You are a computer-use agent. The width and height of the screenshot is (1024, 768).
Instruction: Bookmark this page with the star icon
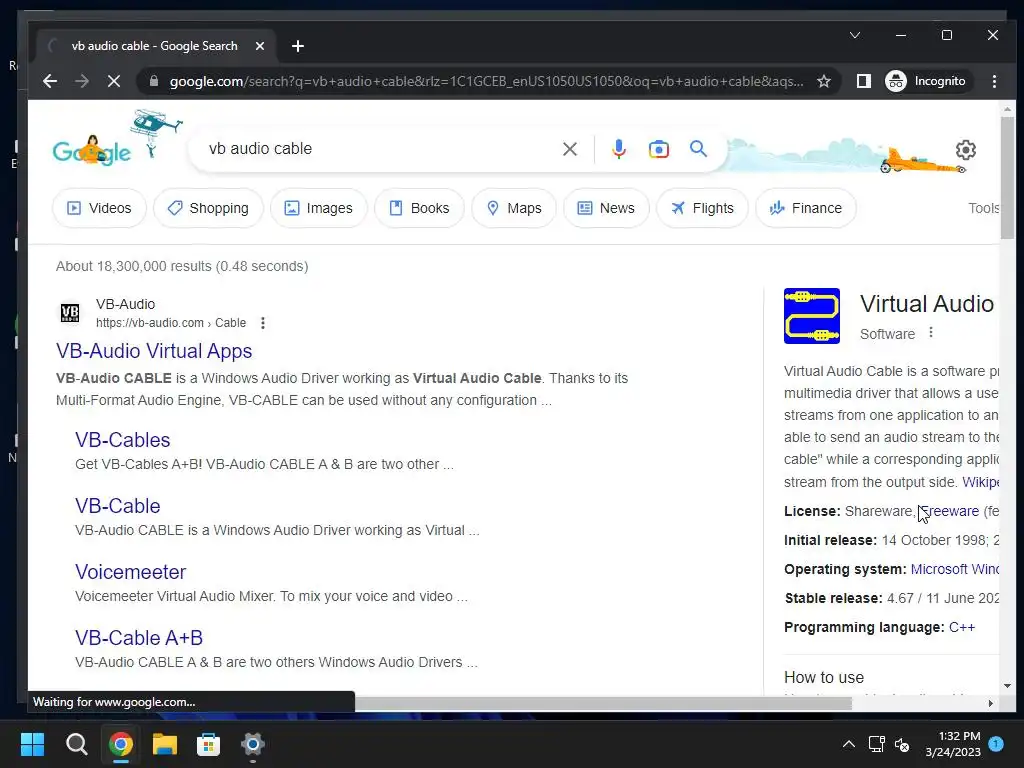click(x=824, y=81)
